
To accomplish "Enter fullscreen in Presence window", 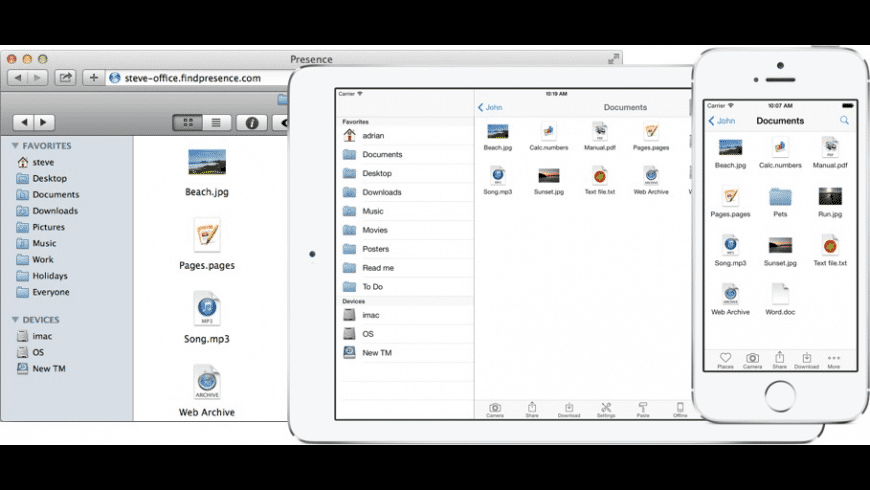I will click(613, 58).
